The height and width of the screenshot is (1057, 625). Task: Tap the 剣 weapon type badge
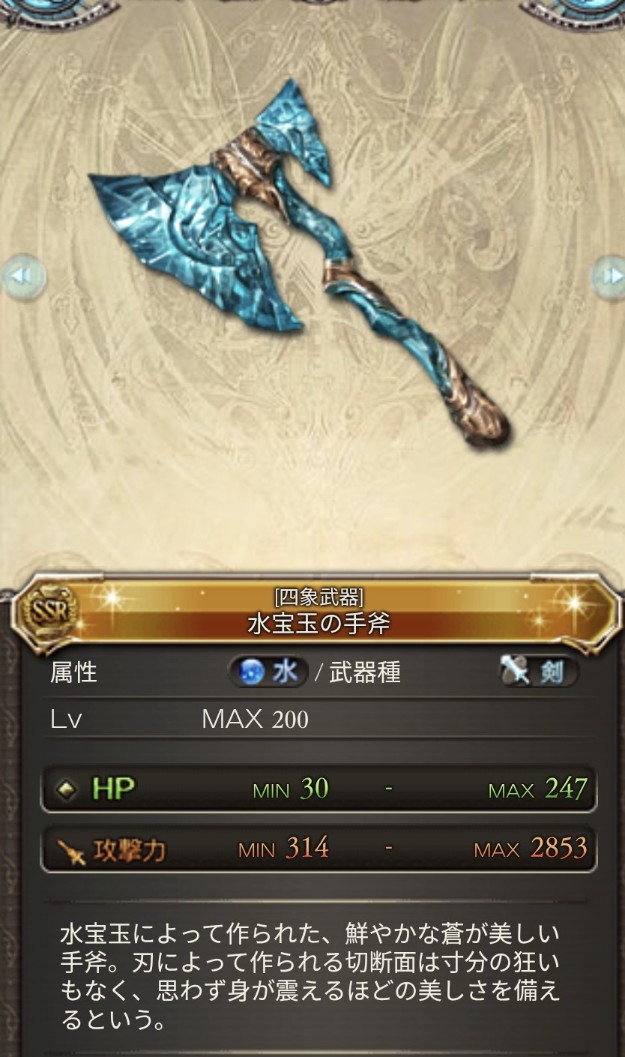point(537,671)
